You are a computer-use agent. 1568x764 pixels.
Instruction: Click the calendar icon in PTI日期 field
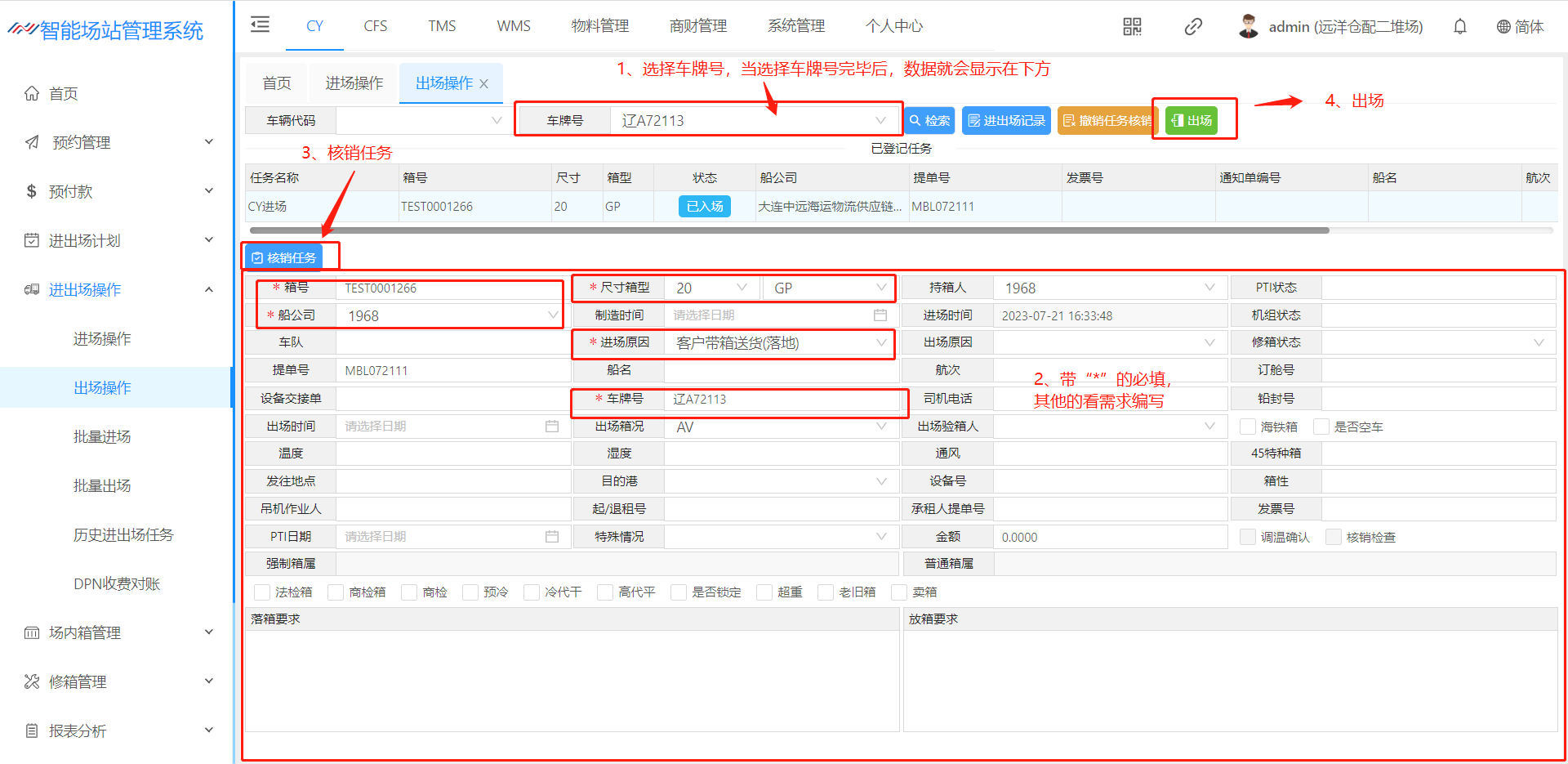(552, 537)
